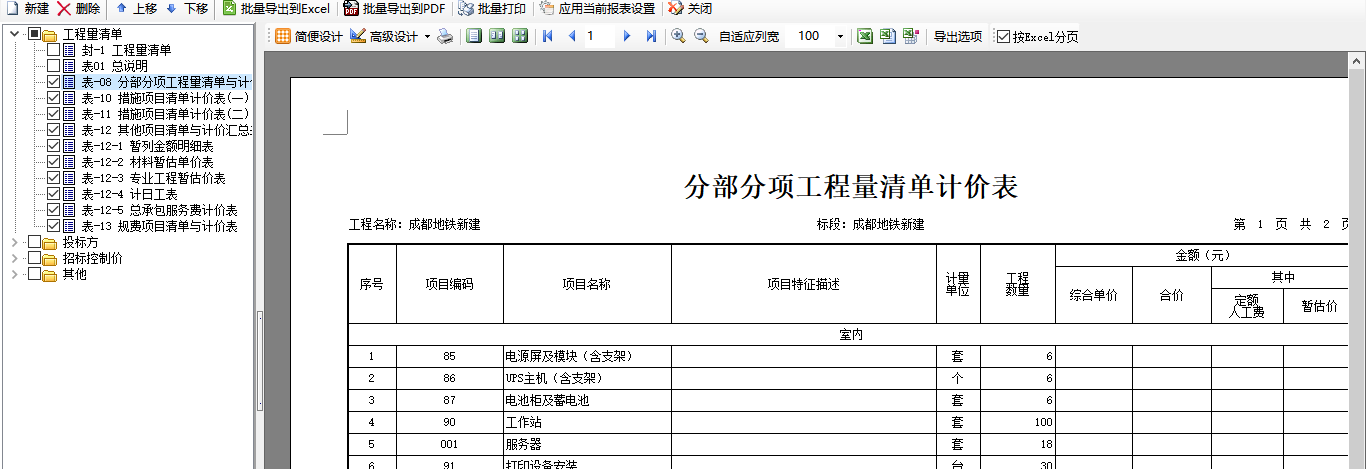Screen dimensions: 1366x469
Task: Go to last page
Action: 651,36
